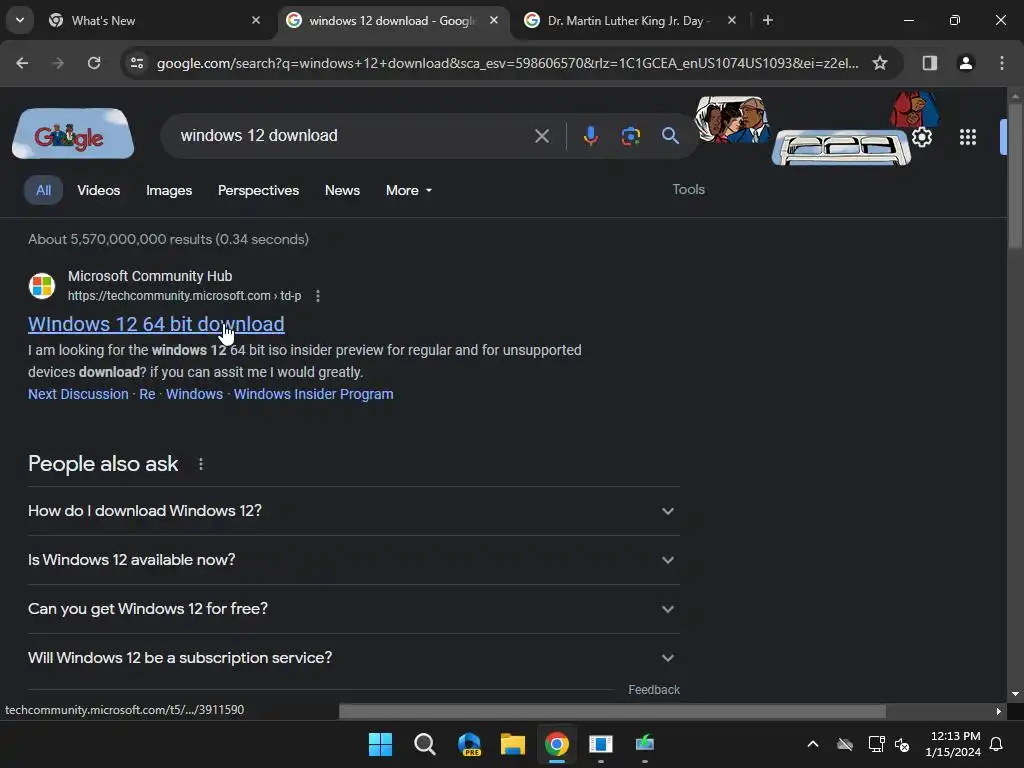The width and height of the screenshot is (1024, 768).
Task: Switch to the Dr. Martin Luther King Jr. Day tab
Action: point(627,20)
